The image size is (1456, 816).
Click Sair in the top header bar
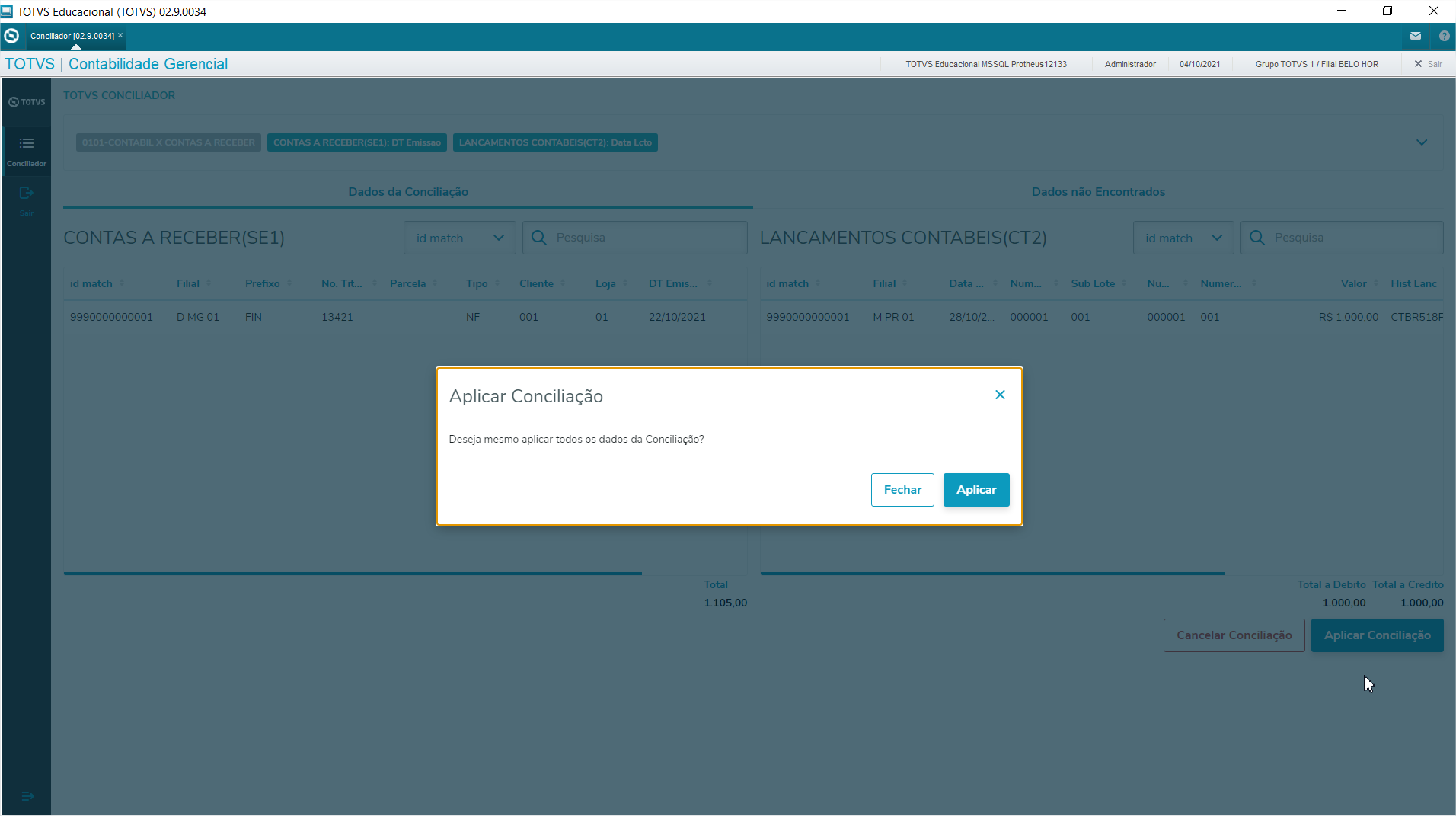tap(1429, 64)
